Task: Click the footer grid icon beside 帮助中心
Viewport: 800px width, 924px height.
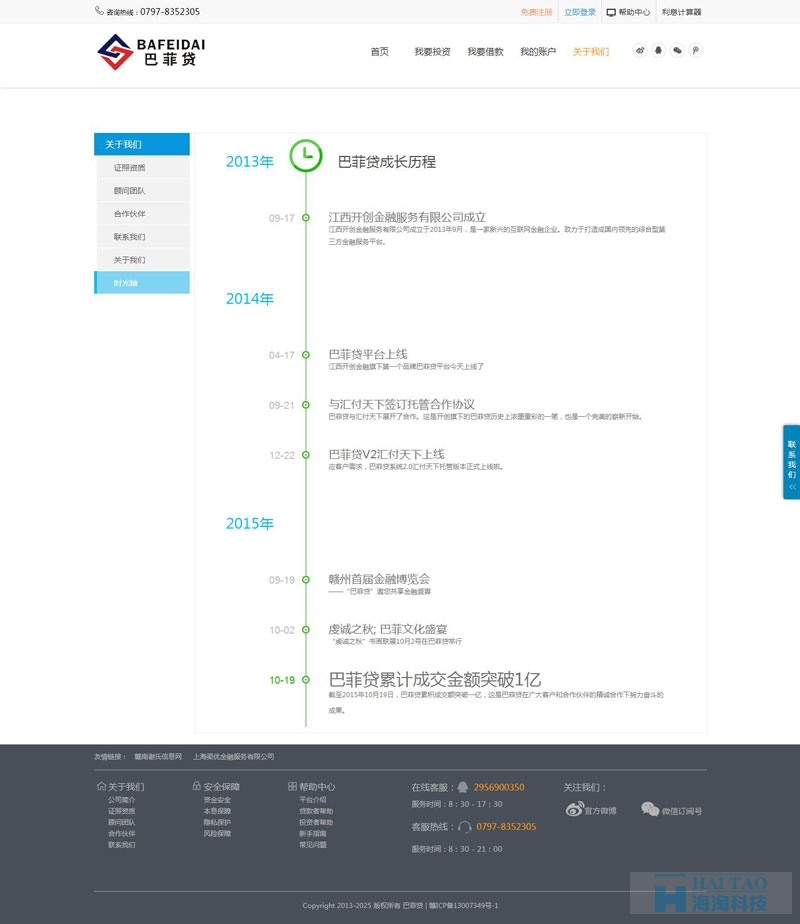Action: pos(292,786)
